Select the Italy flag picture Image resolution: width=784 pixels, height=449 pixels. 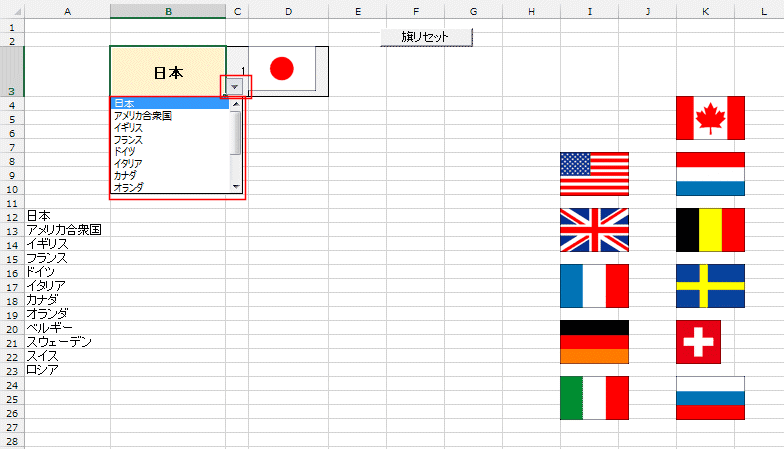click(594, 398)
